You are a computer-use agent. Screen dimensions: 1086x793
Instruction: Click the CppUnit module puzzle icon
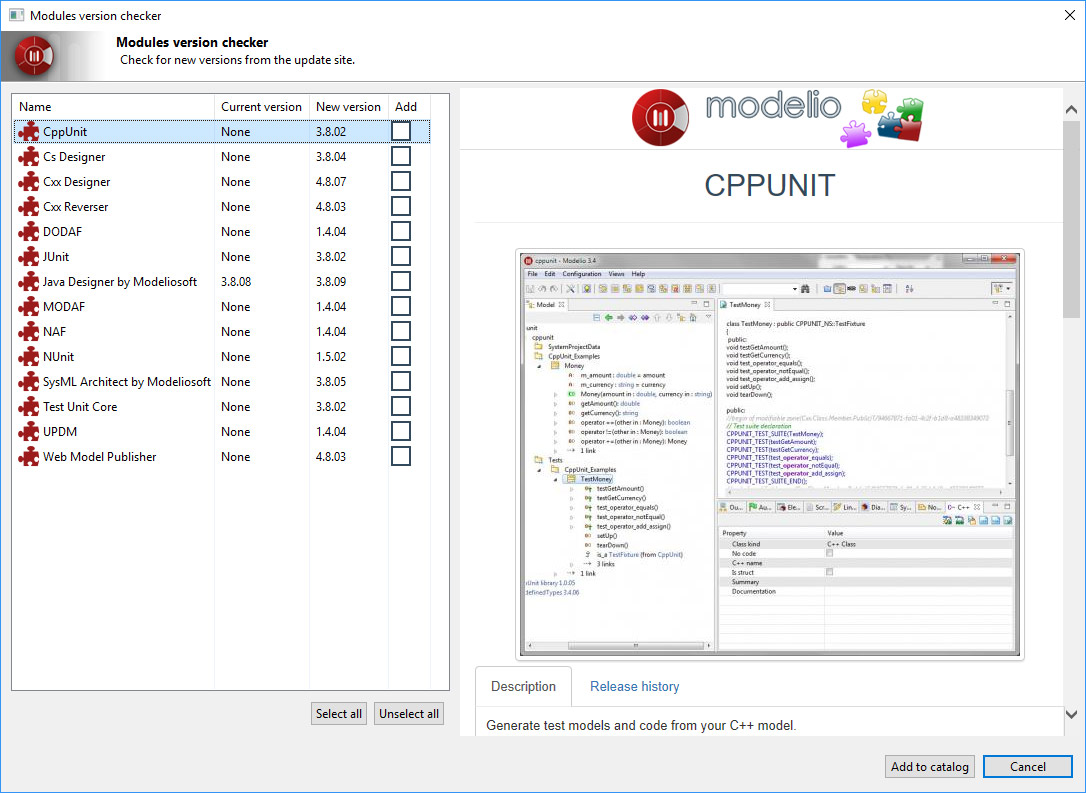(28, 132)
